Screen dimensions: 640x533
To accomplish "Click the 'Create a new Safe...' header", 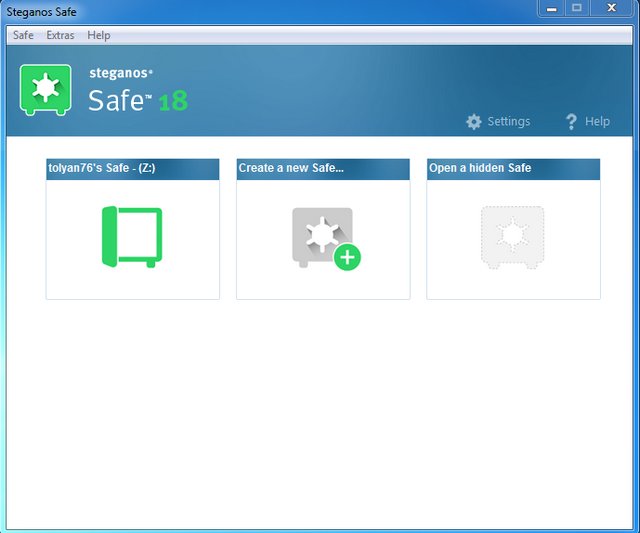I will (322, 169).
